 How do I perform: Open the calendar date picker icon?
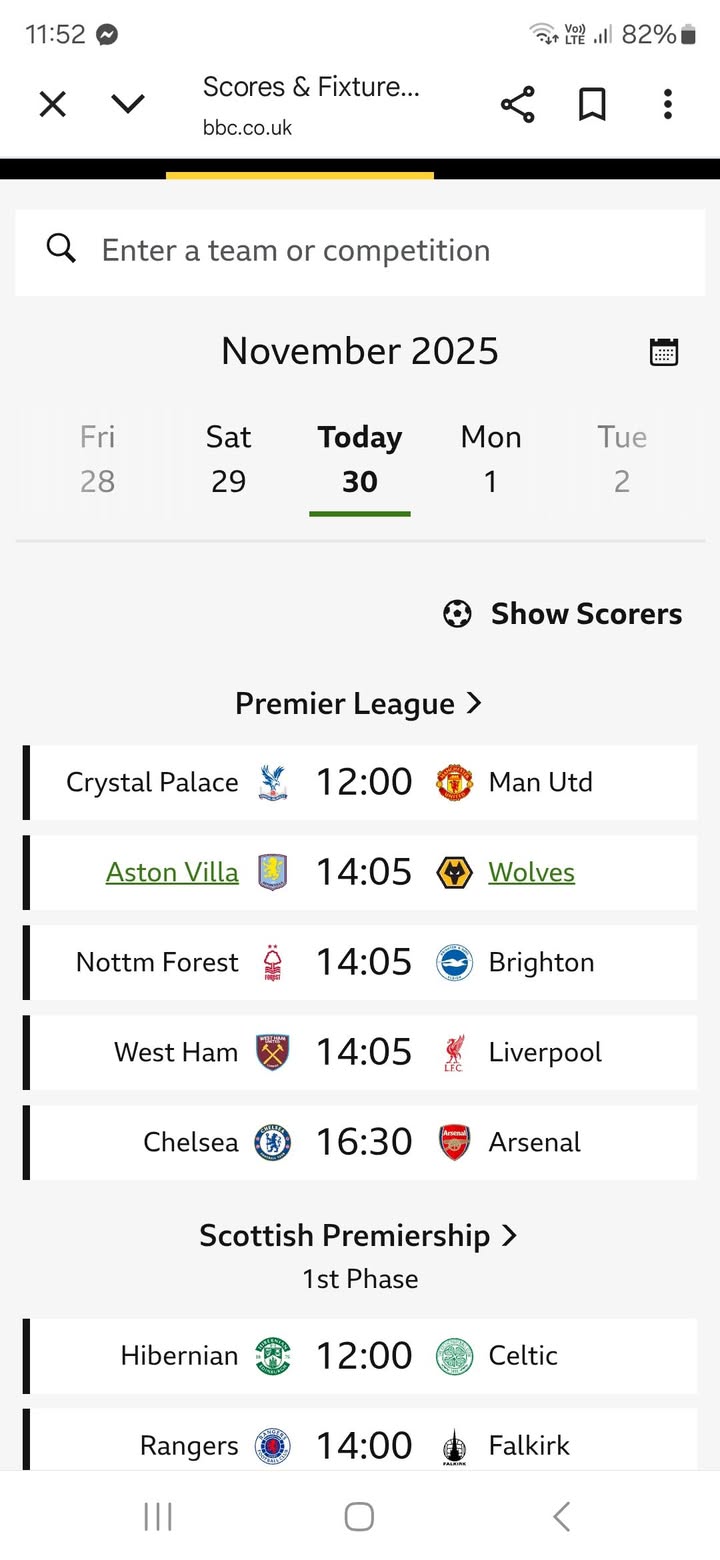point(664,352)
